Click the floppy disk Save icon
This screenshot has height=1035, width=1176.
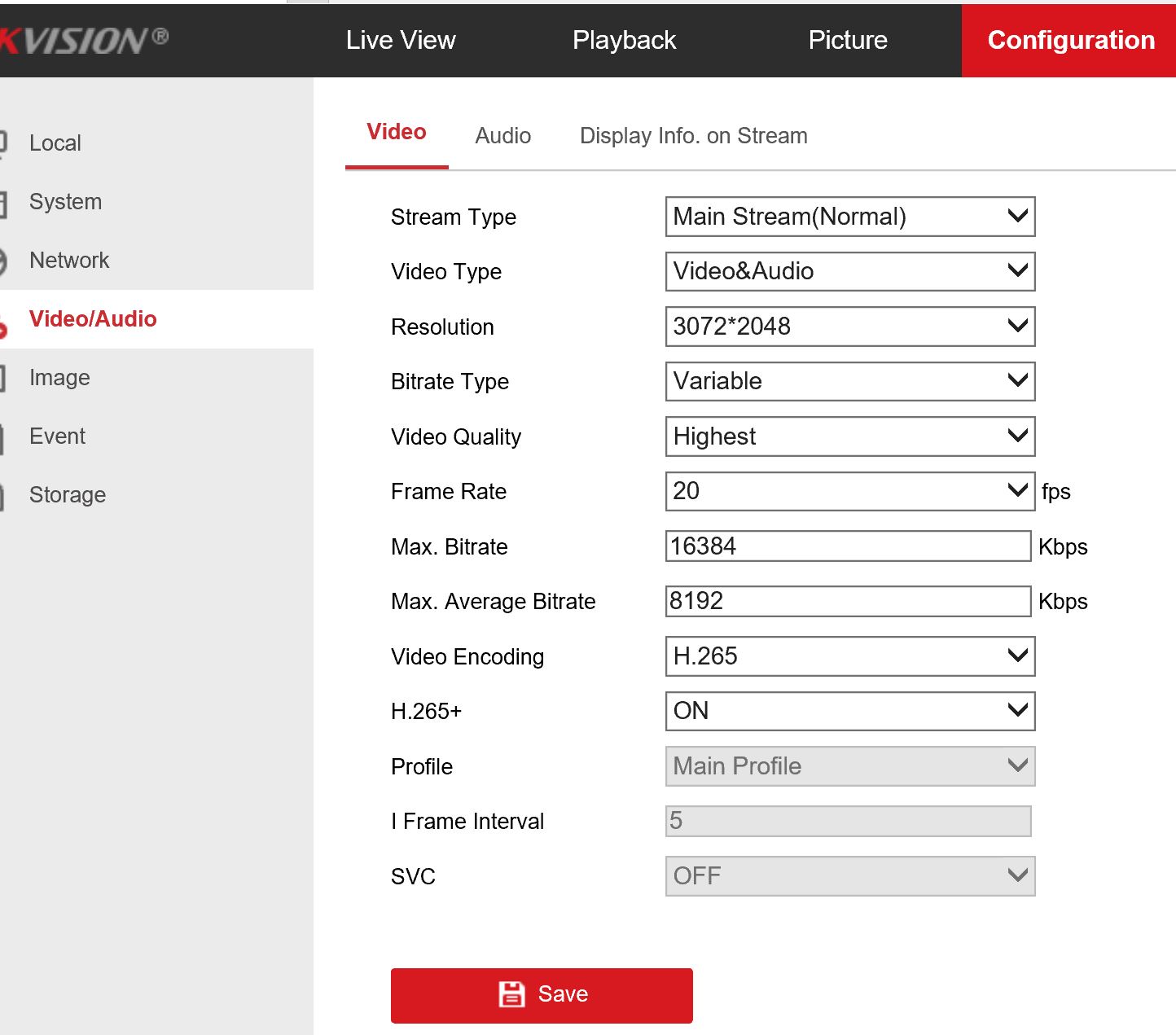[x=511, y=994]
